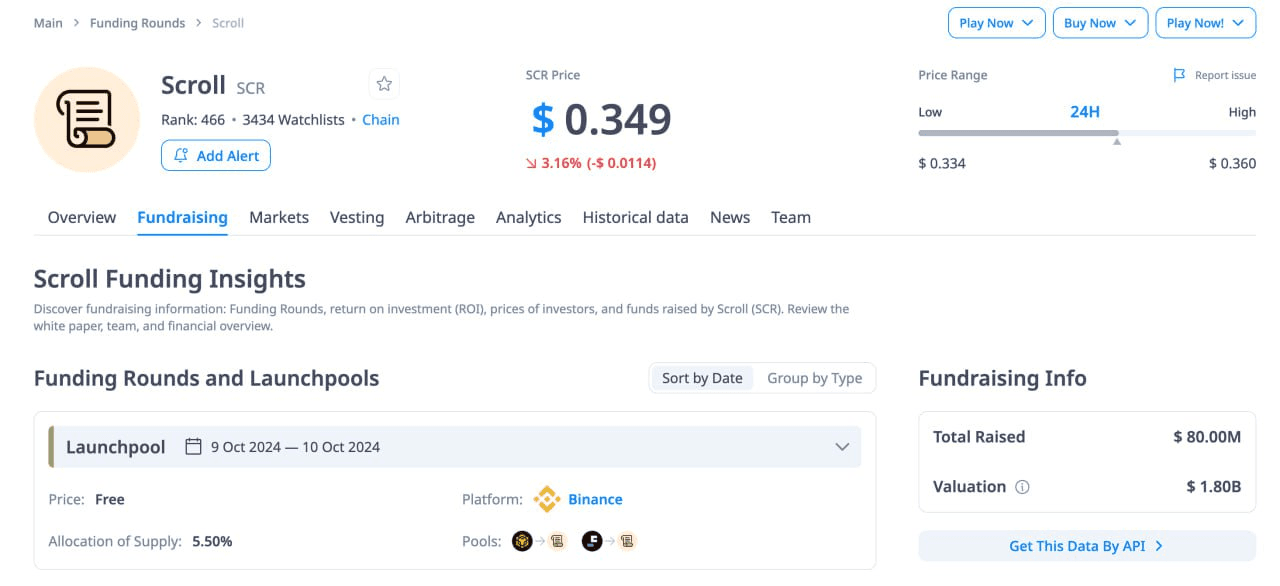Click the Binance logo icon
The image size is (1280, 586).
pos(546,499)
